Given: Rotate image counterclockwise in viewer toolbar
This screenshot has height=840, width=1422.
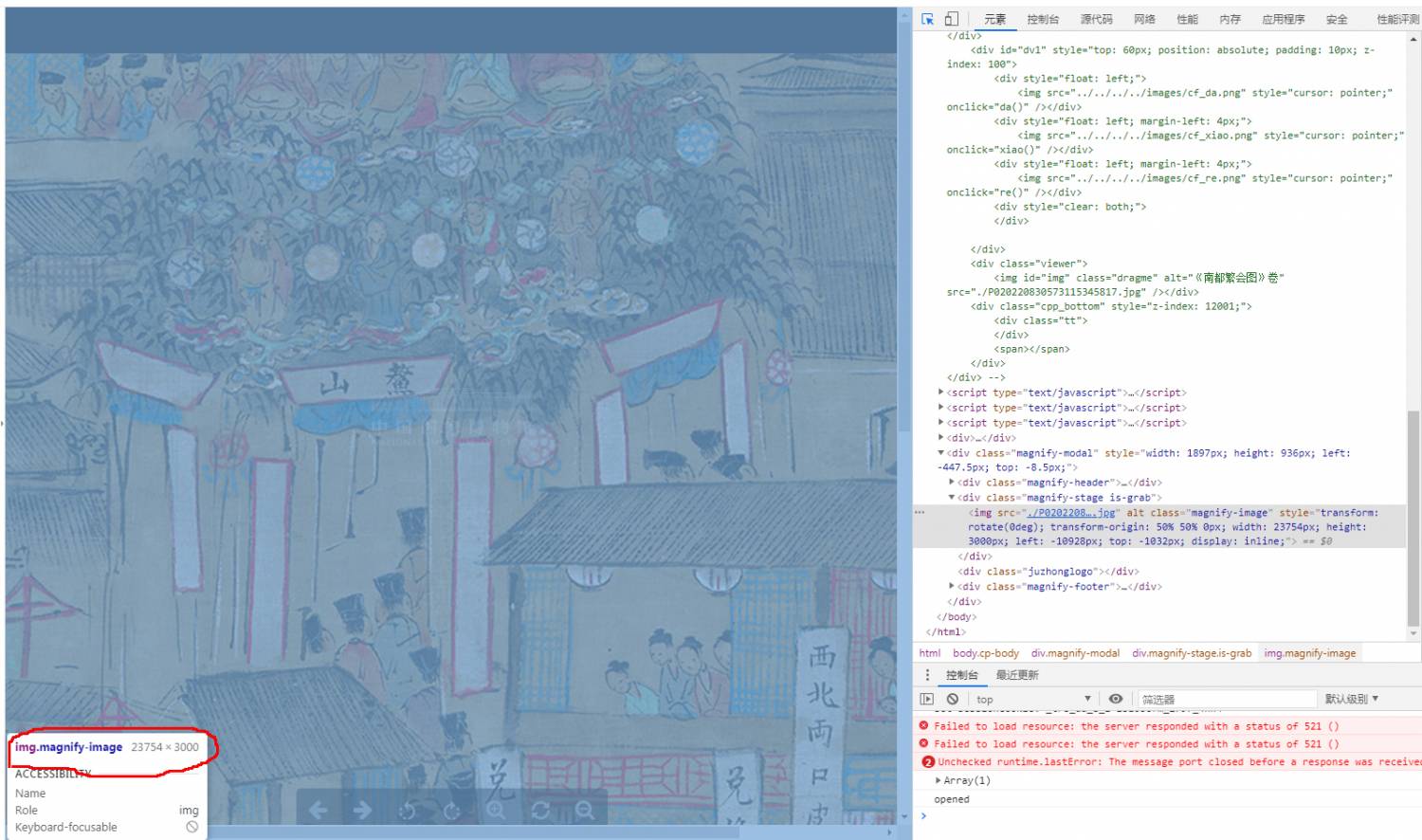Looking at the screenshot, I should tap(408, 811).
